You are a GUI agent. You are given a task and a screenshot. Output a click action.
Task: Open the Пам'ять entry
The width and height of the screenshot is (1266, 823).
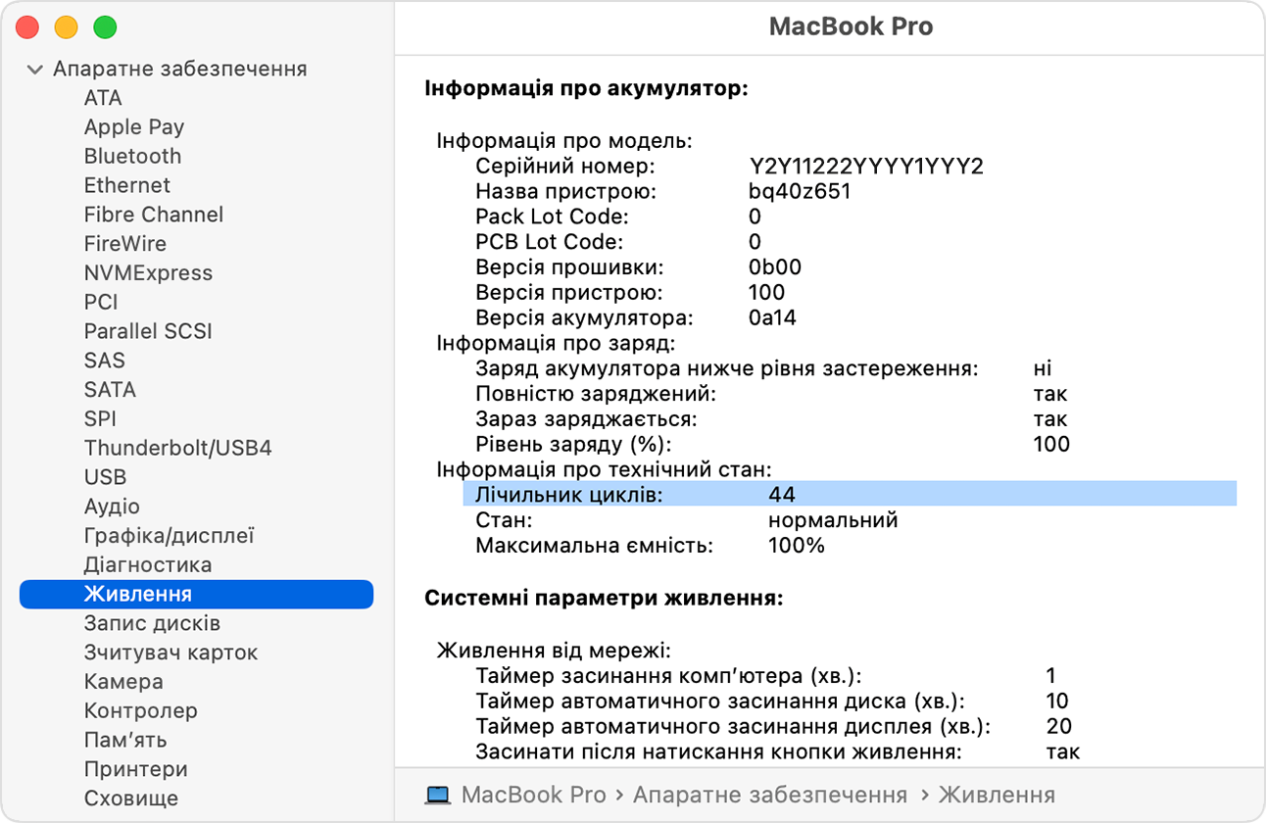tap(125, 740)
